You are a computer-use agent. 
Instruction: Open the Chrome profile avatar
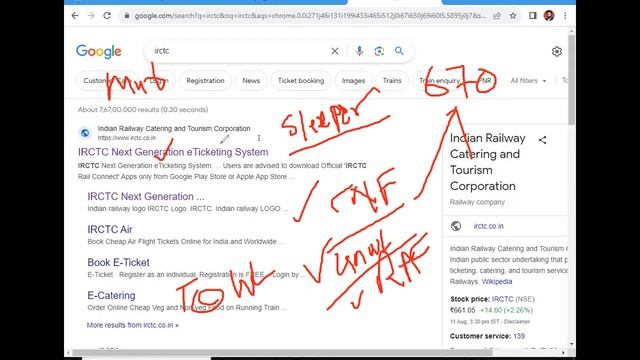pos(549,16)
